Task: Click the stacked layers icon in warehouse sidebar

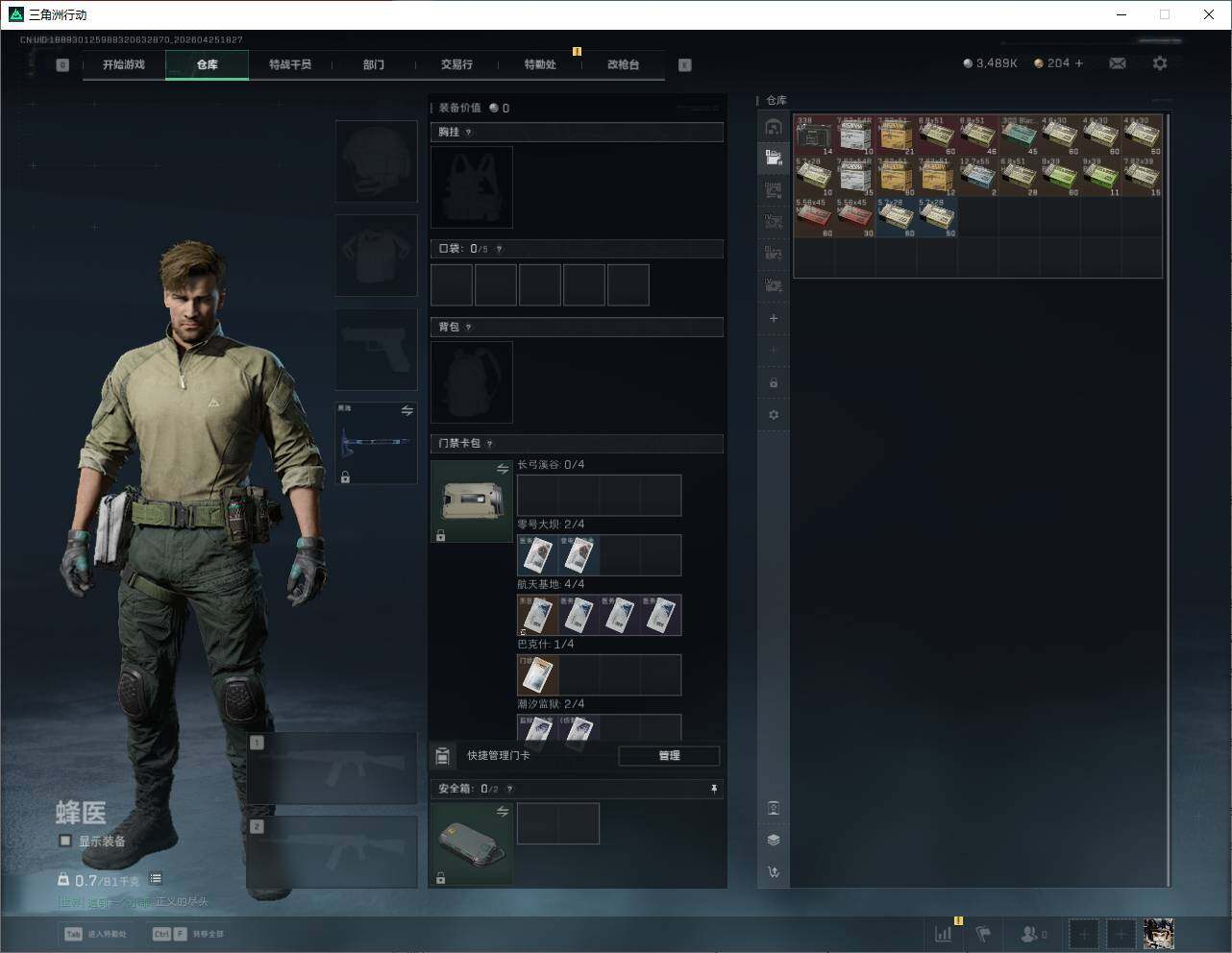Action: (x=774, y=840)
